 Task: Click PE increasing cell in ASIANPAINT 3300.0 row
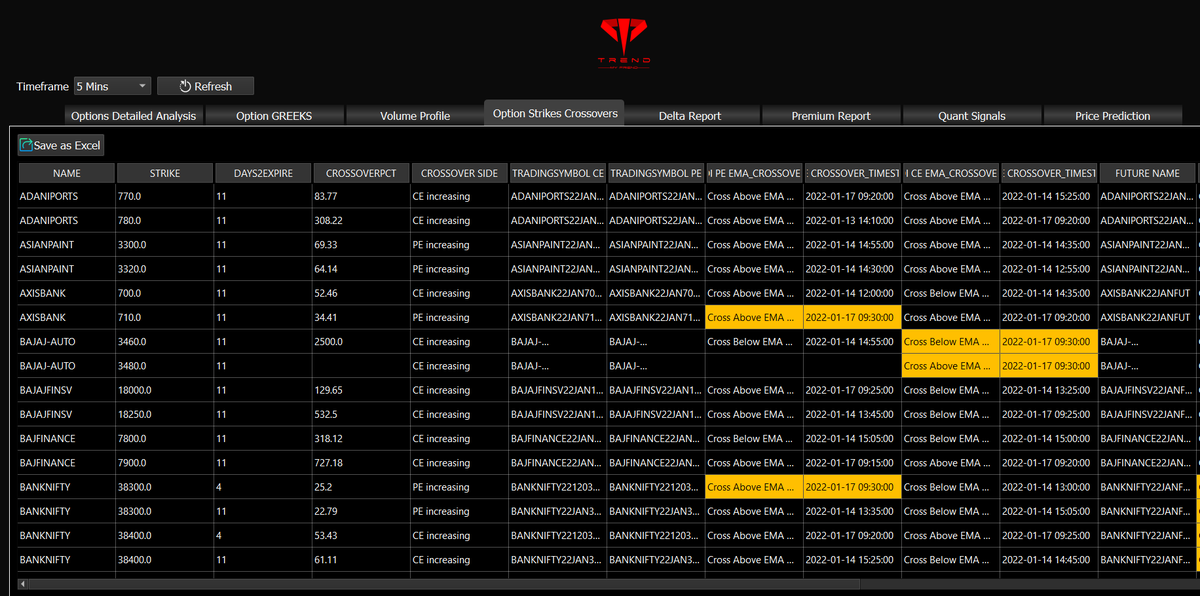point(459,245)
